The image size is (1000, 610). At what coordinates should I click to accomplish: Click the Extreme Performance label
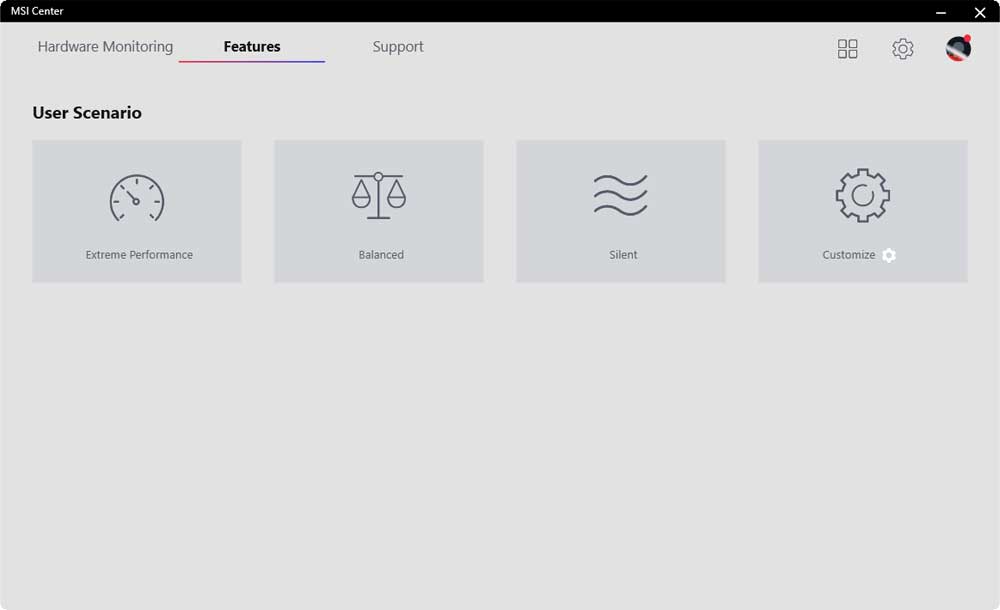point(139,255)
